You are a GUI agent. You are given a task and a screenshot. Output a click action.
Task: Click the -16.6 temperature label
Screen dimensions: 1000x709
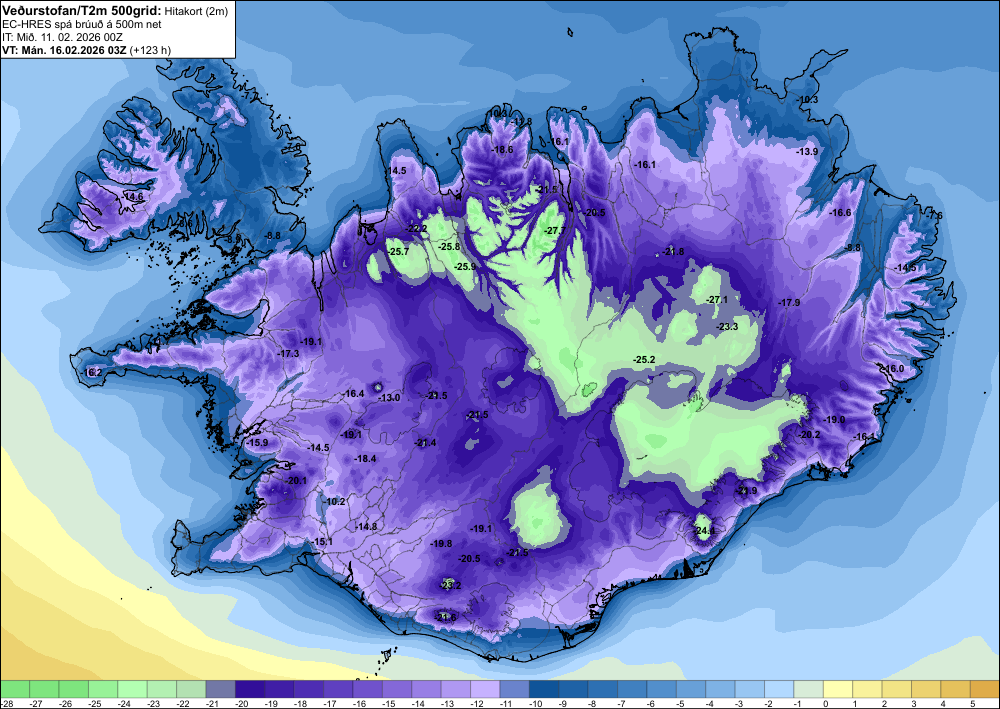coord(840,213)
